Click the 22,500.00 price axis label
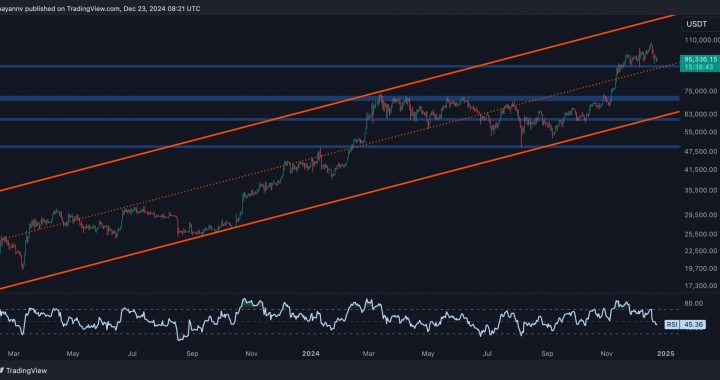This screenshot has height=380, width=720. [700, 251]
